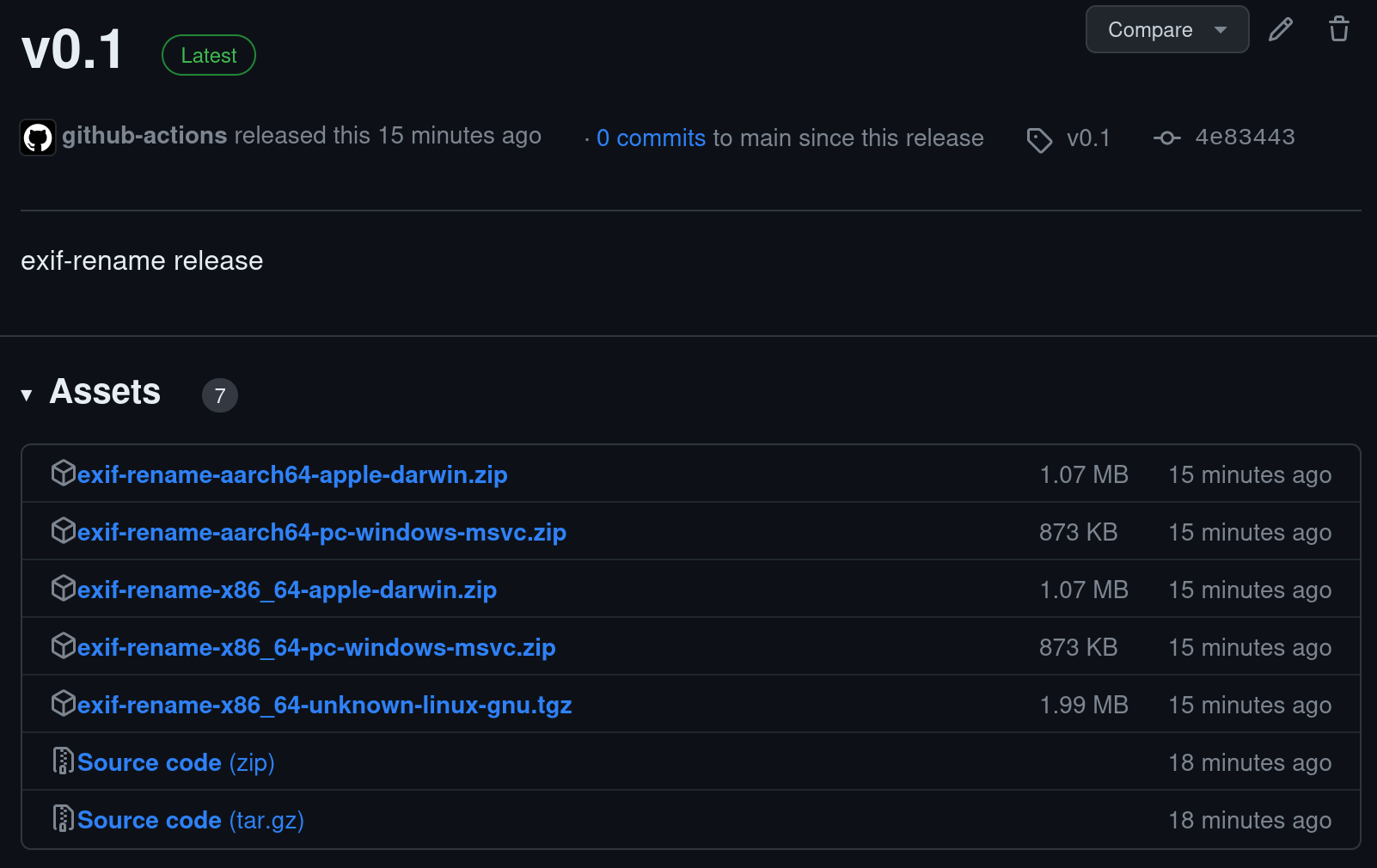1377x868 pixels.
Task: Click the commit icon beside 4e83443
Action: 1166,138
